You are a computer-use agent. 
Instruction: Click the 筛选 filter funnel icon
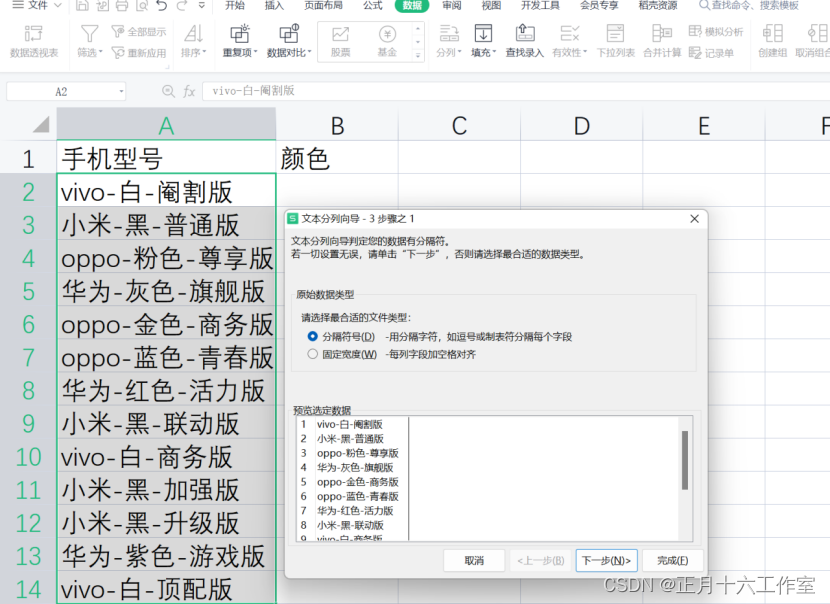89,34
